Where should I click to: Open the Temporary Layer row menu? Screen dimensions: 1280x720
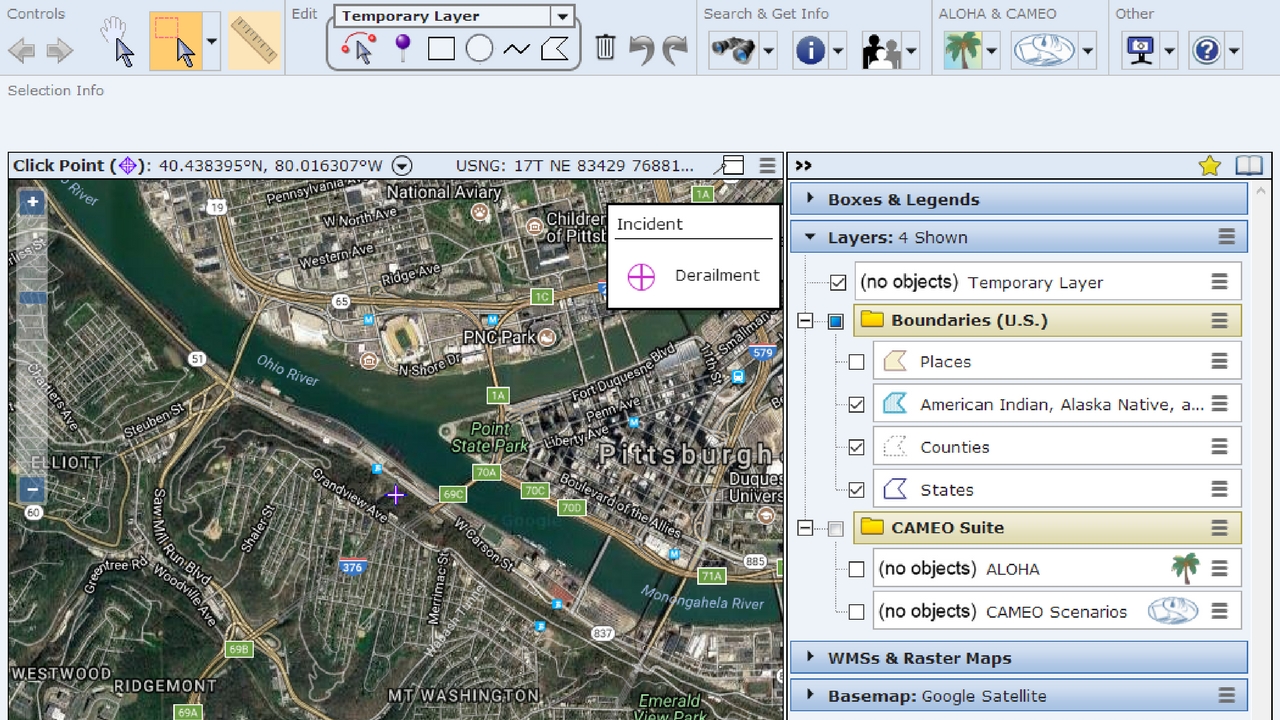(x=1219, y=282)
